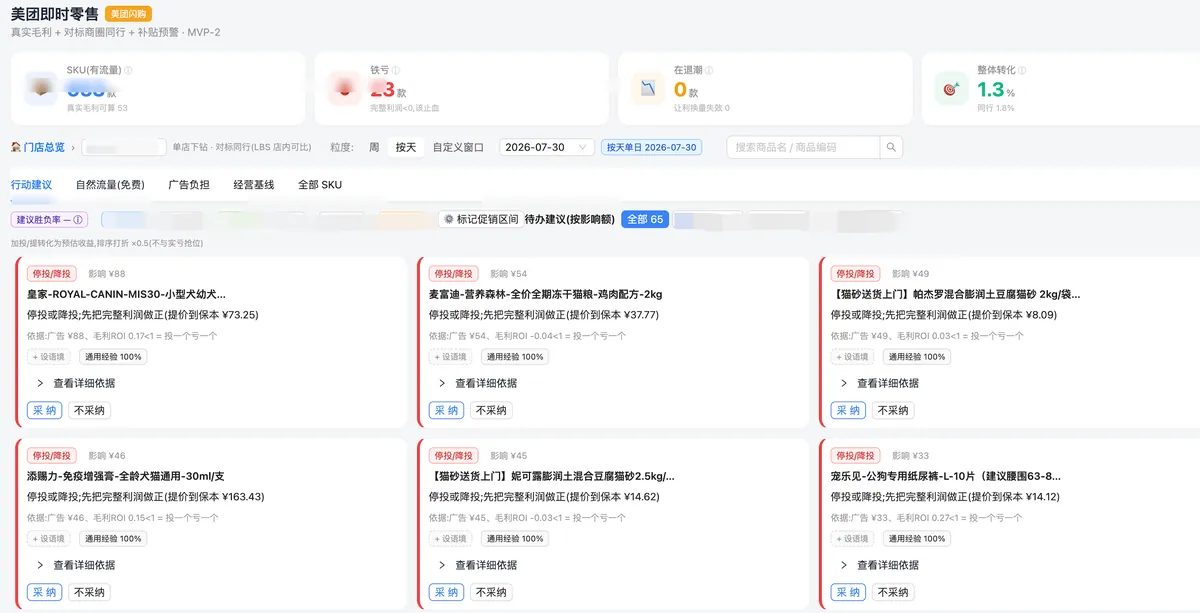
Task: Select the 全部 65 filter
Action: click(x=645, y=220)
